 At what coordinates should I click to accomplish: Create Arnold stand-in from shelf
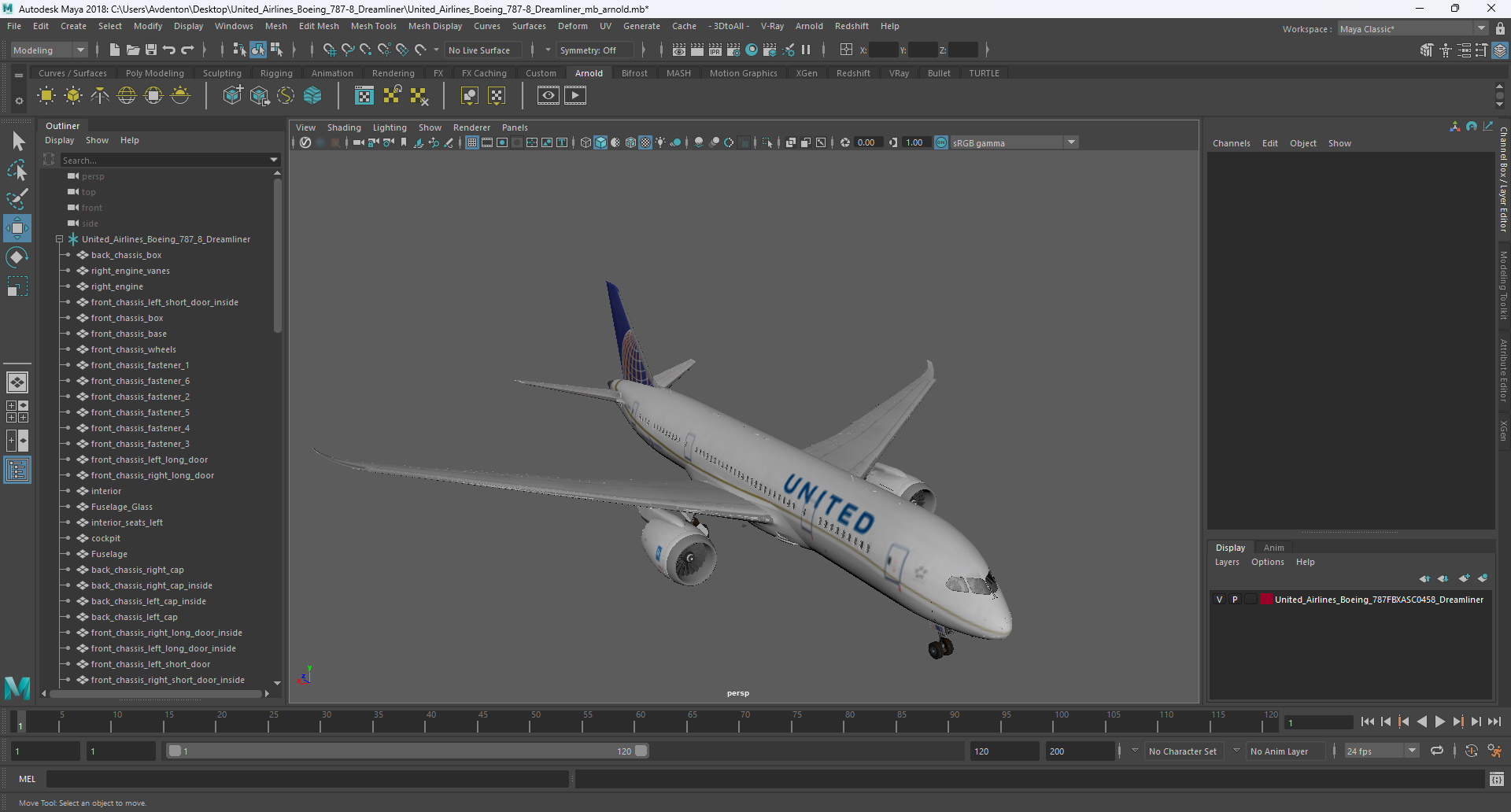(x=233, y=96)
